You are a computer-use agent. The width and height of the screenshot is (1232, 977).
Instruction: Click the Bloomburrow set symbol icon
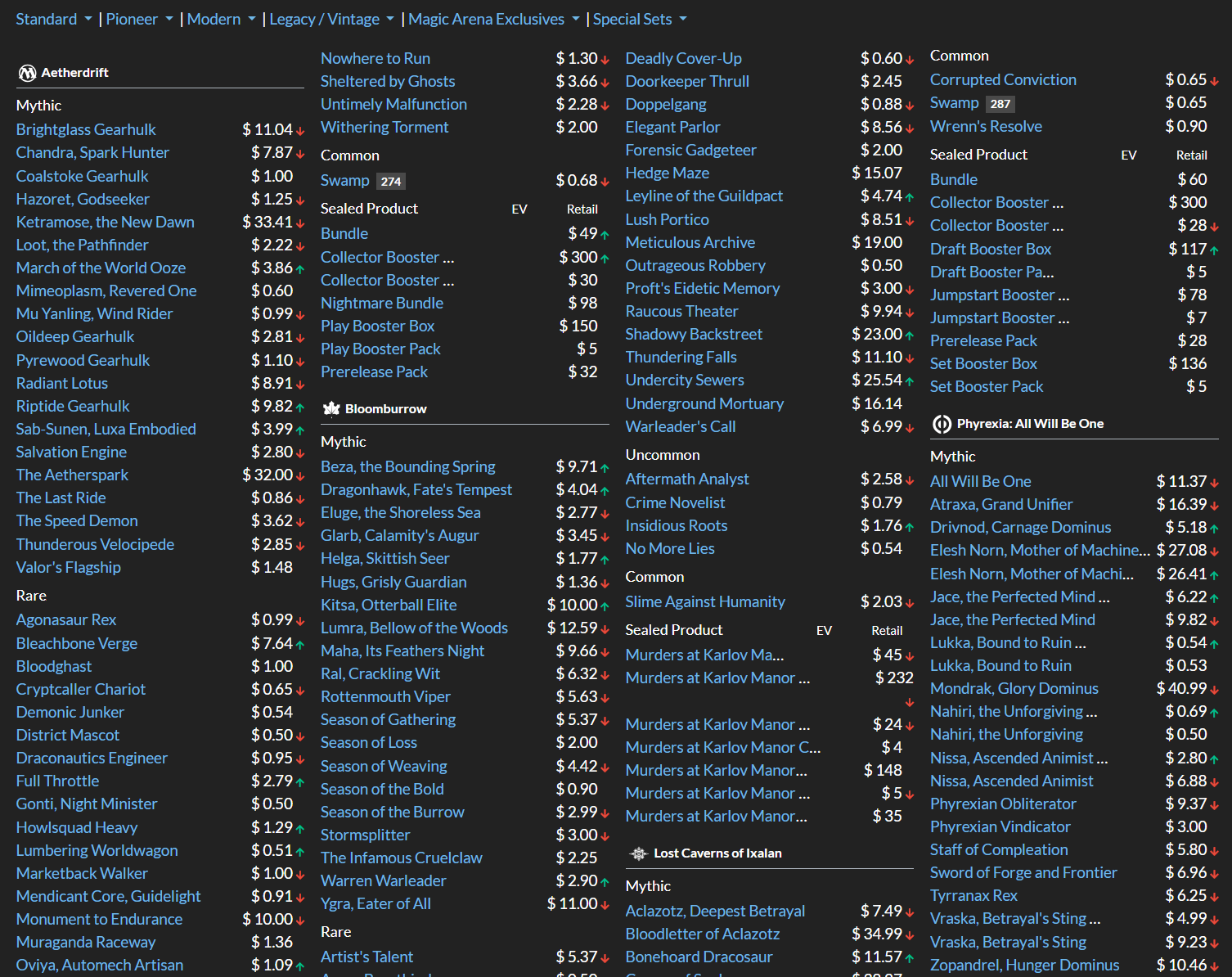pos(331,408)
